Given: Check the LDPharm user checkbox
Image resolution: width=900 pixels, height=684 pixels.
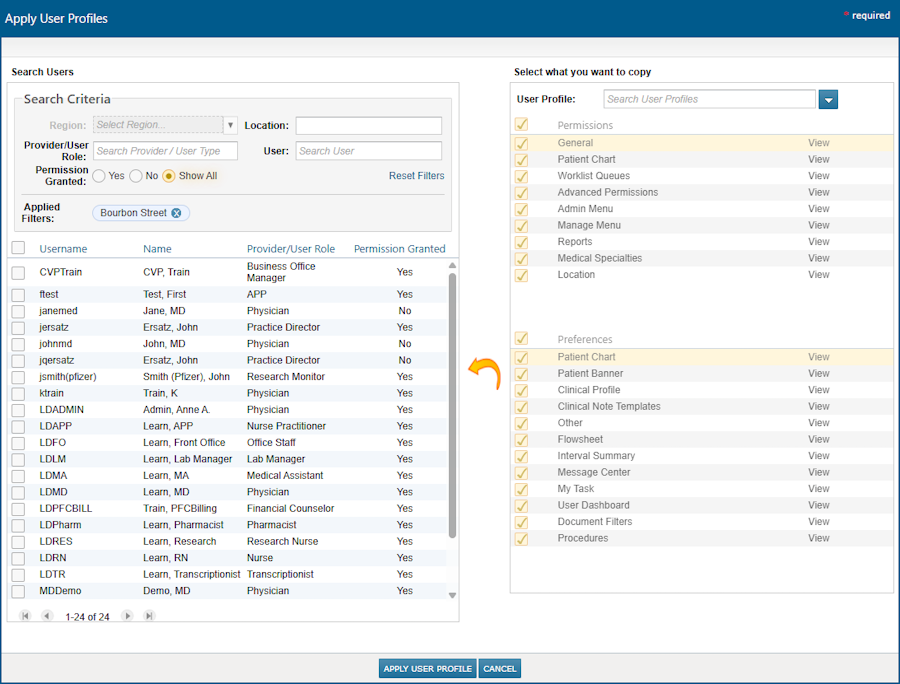Looking at the screenshot, I should pos(18,526).
